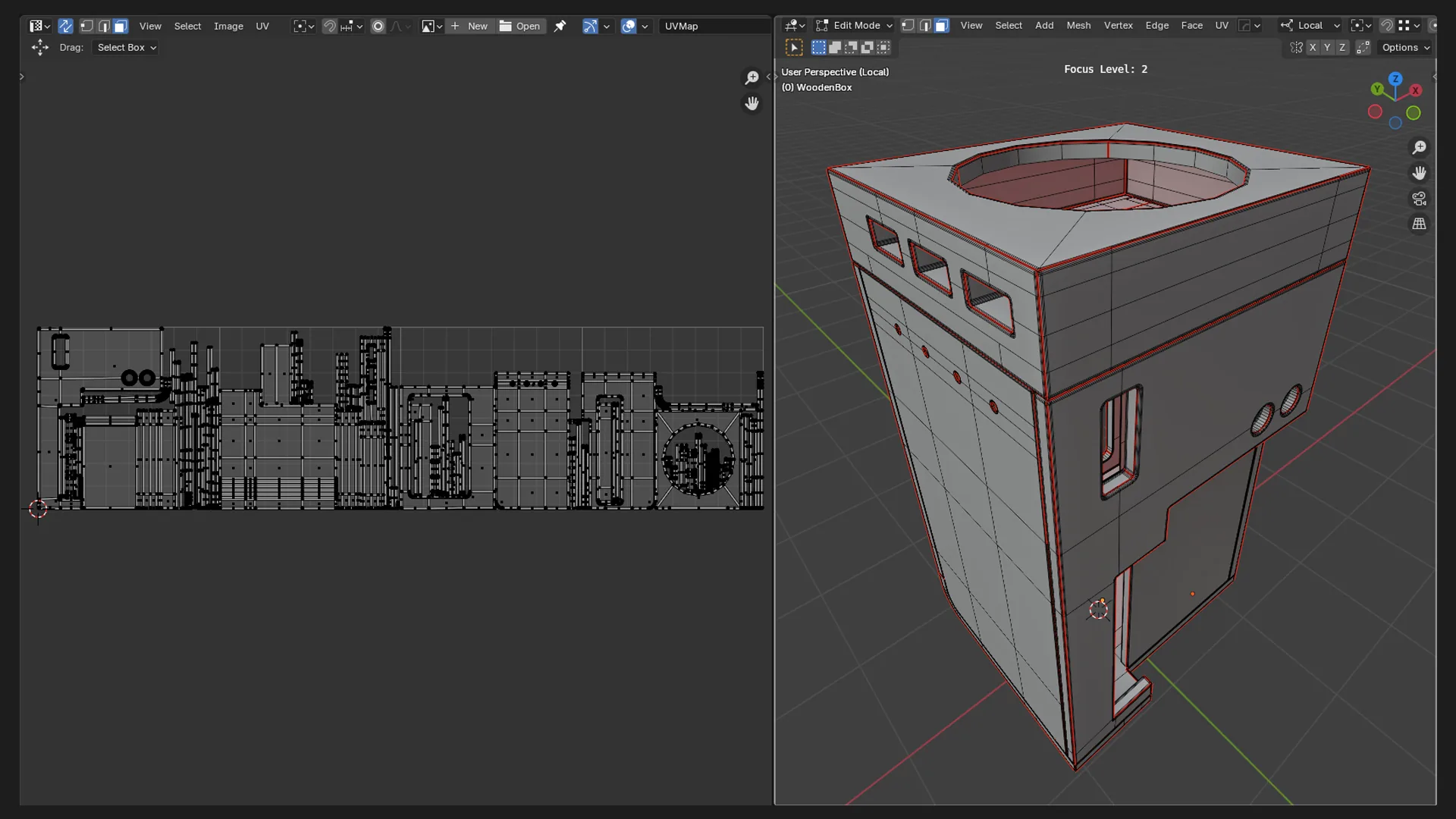Expand UV editor sidebar arrow

tap(768, 77)
